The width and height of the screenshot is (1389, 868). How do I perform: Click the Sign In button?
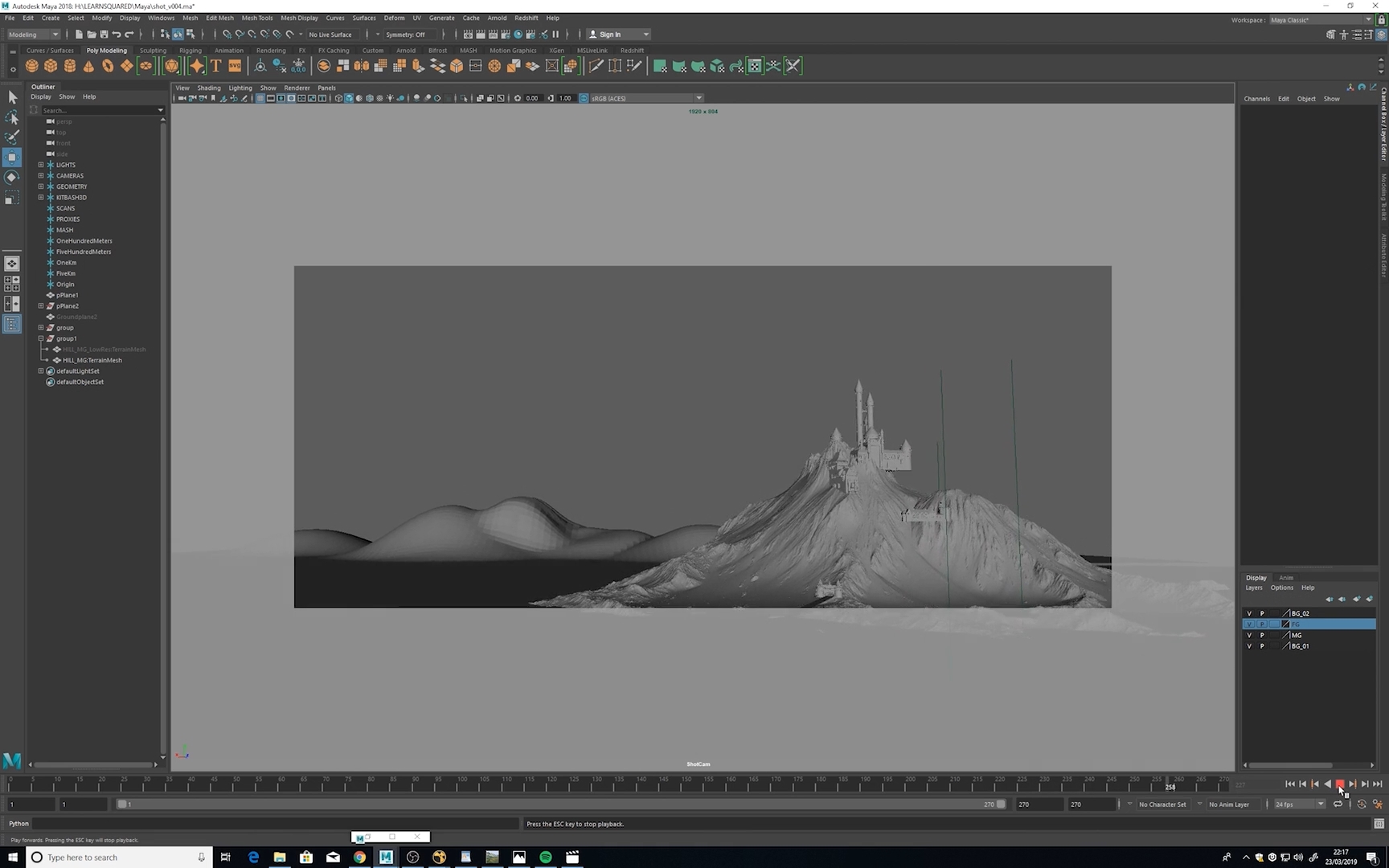(x=617, y=35)
